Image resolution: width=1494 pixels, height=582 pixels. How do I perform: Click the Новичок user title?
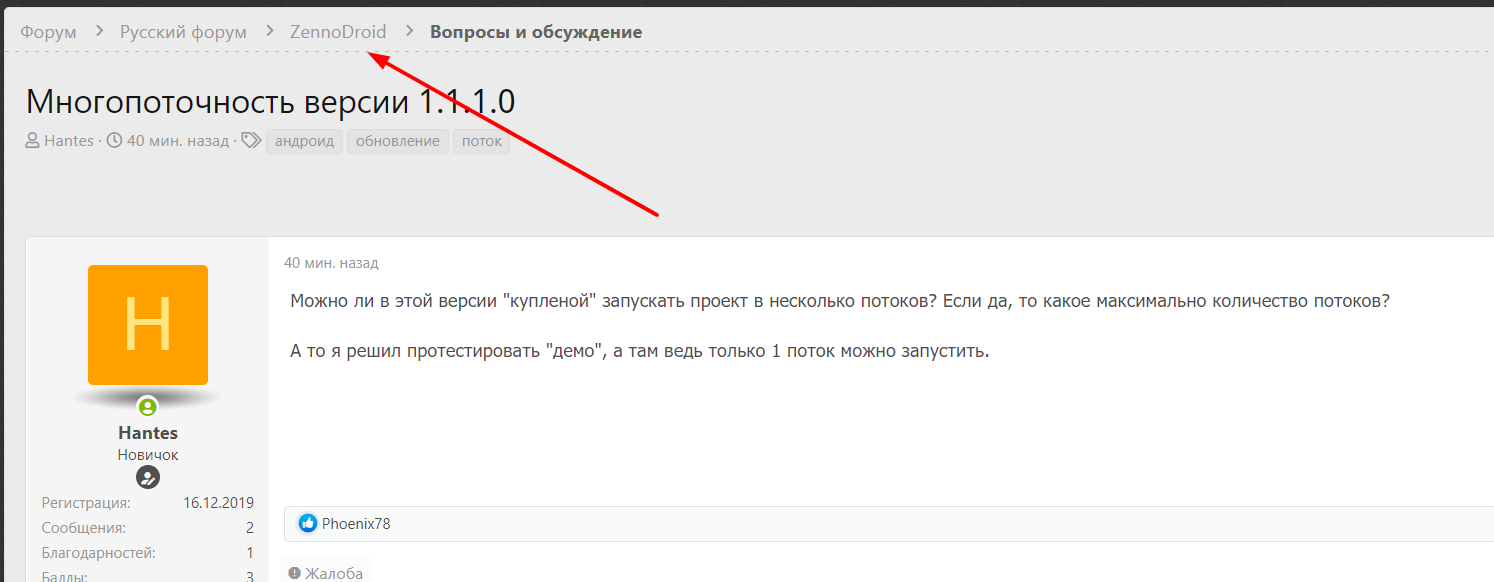tap(148, 455)
